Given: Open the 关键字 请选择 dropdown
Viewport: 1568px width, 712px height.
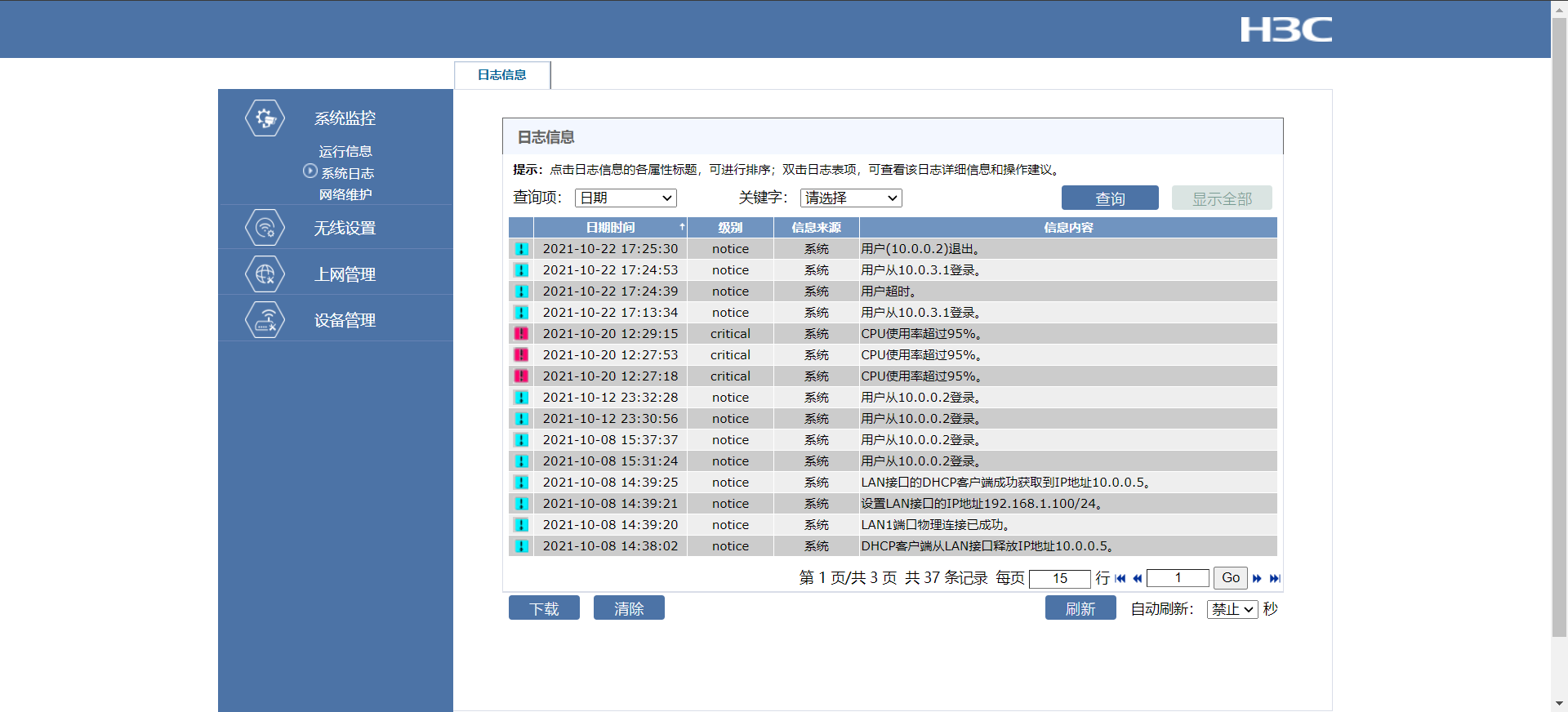Looking at the screenshot, I should 851,198.
